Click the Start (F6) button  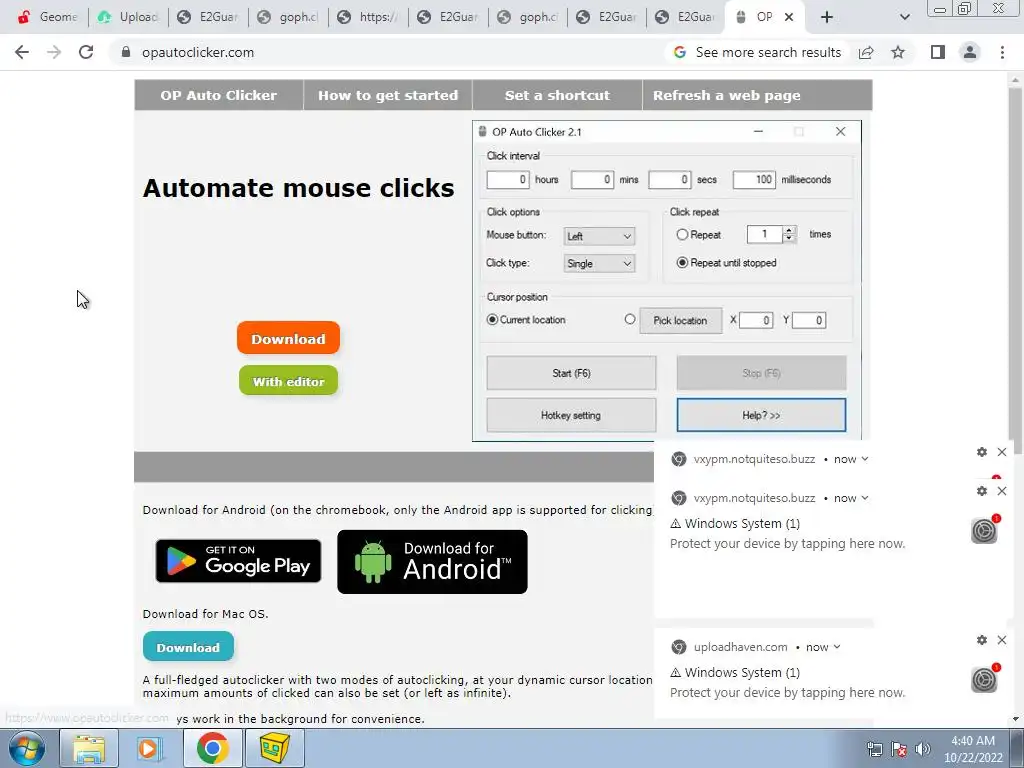(x=571, y=373)
